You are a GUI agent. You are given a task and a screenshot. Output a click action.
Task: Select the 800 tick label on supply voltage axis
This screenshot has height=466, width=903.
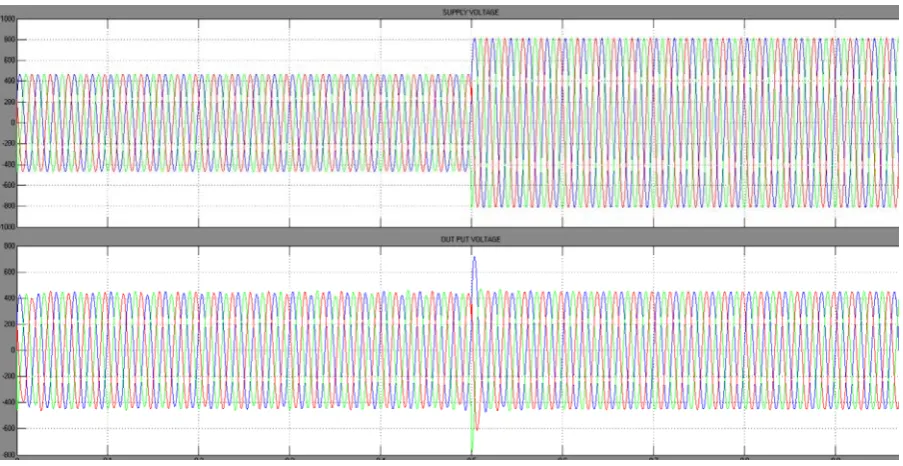[x=9, y=40]
